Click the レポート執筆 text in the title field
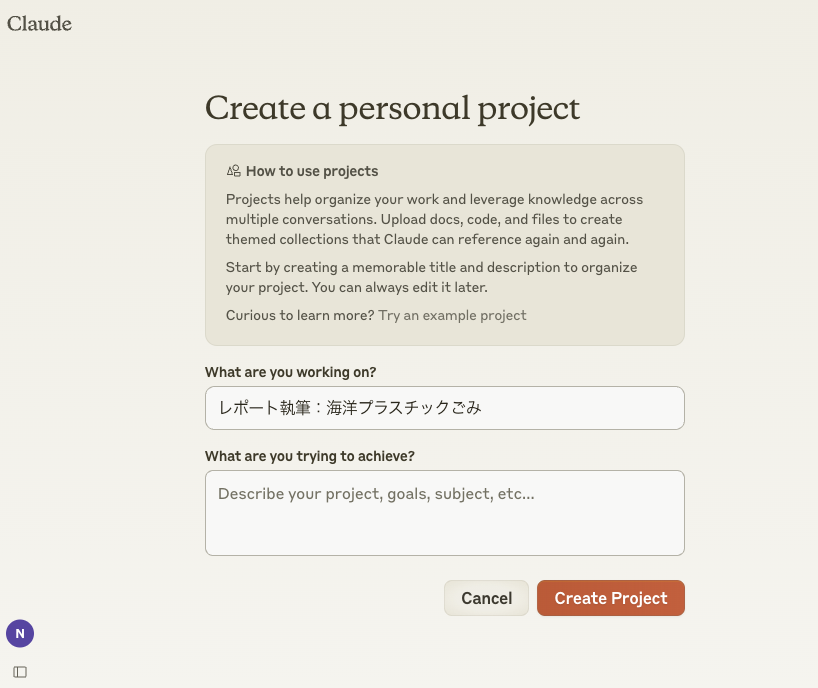 click(x=264, y=408)
